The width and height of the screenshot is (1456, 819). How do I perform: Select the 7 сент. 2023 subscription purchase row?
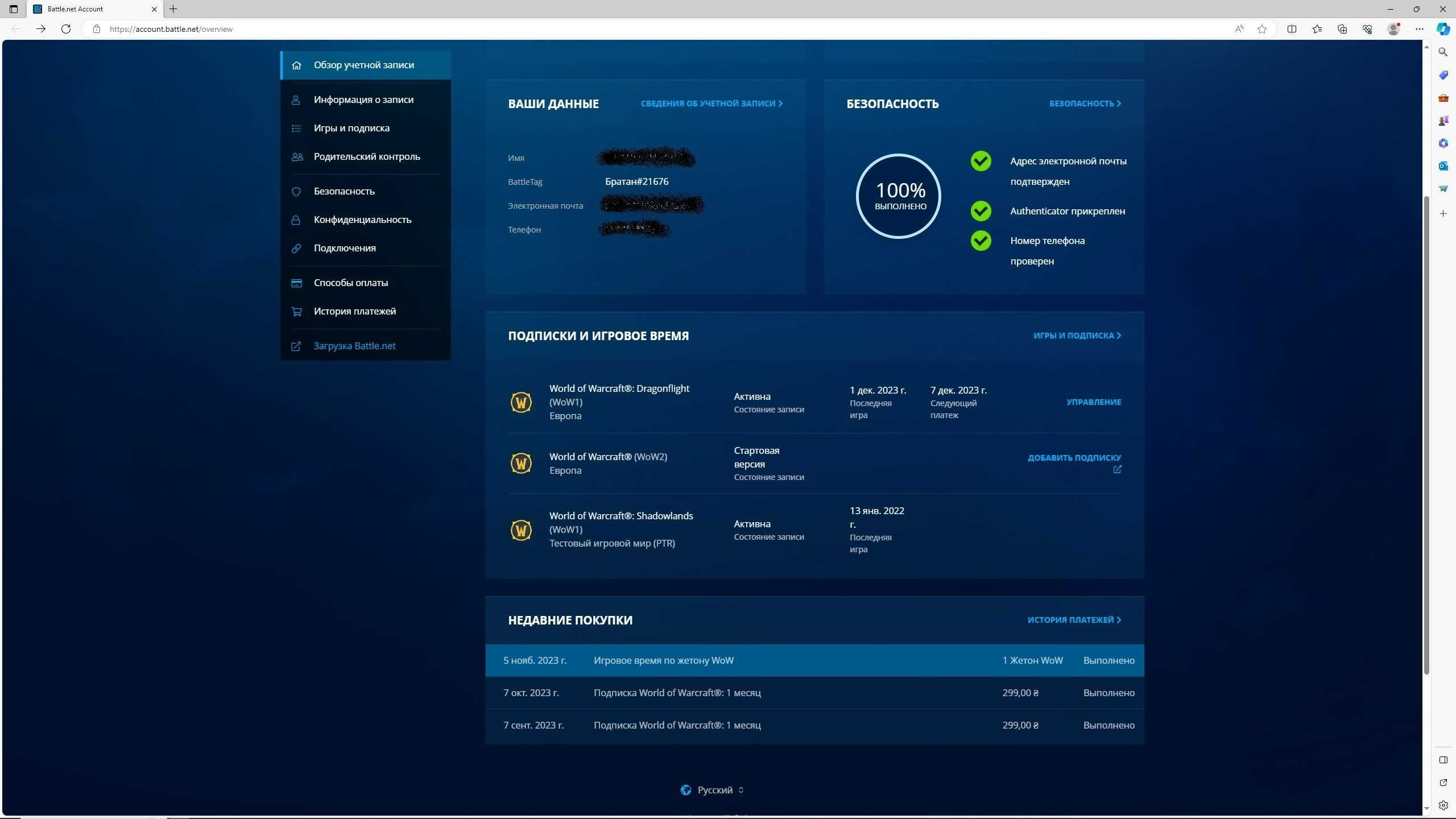click(814, 725)
